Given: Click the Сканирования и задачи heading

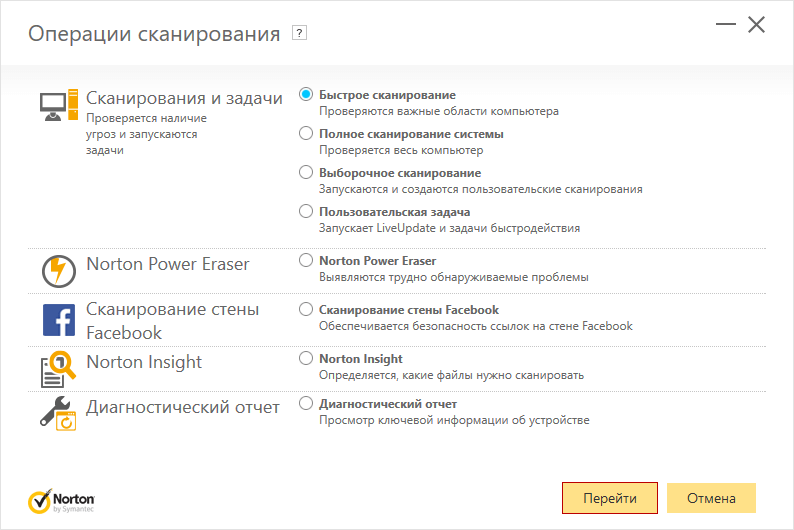Looking at the screenshot, I should click(184, 98).
